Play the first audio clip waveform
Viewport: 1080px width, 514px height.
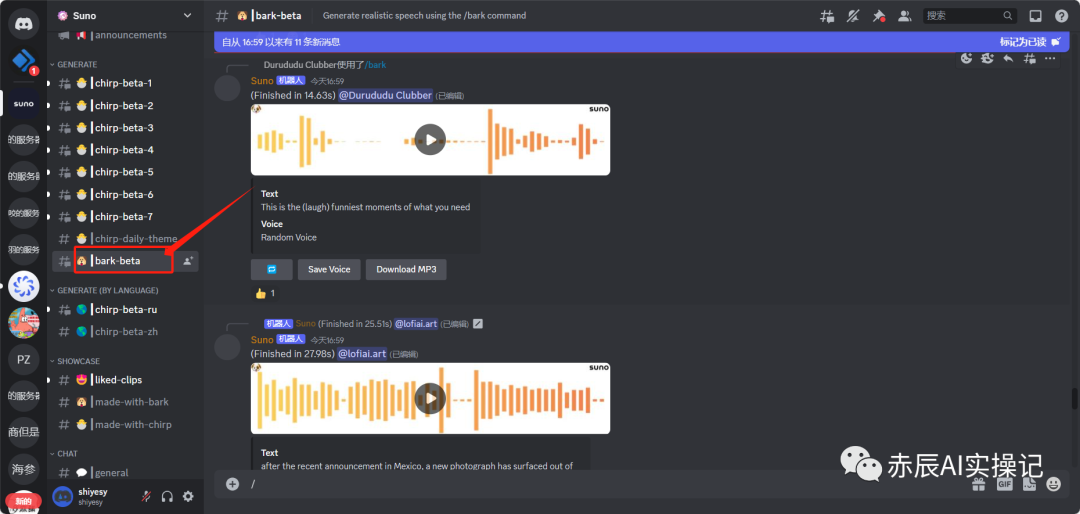click(x=430, y=140)
